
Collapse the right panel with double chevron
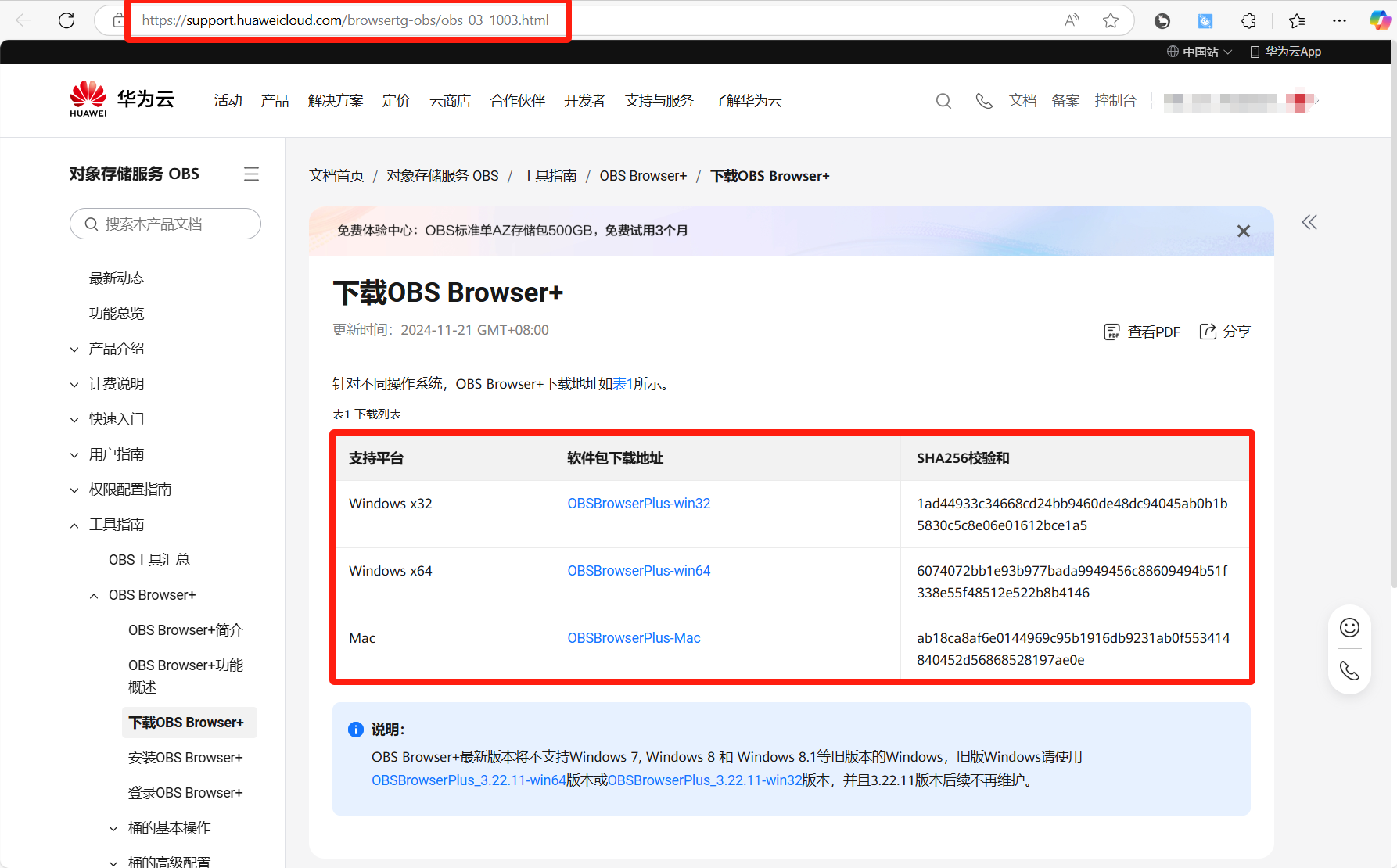(x=1309, y=223)
